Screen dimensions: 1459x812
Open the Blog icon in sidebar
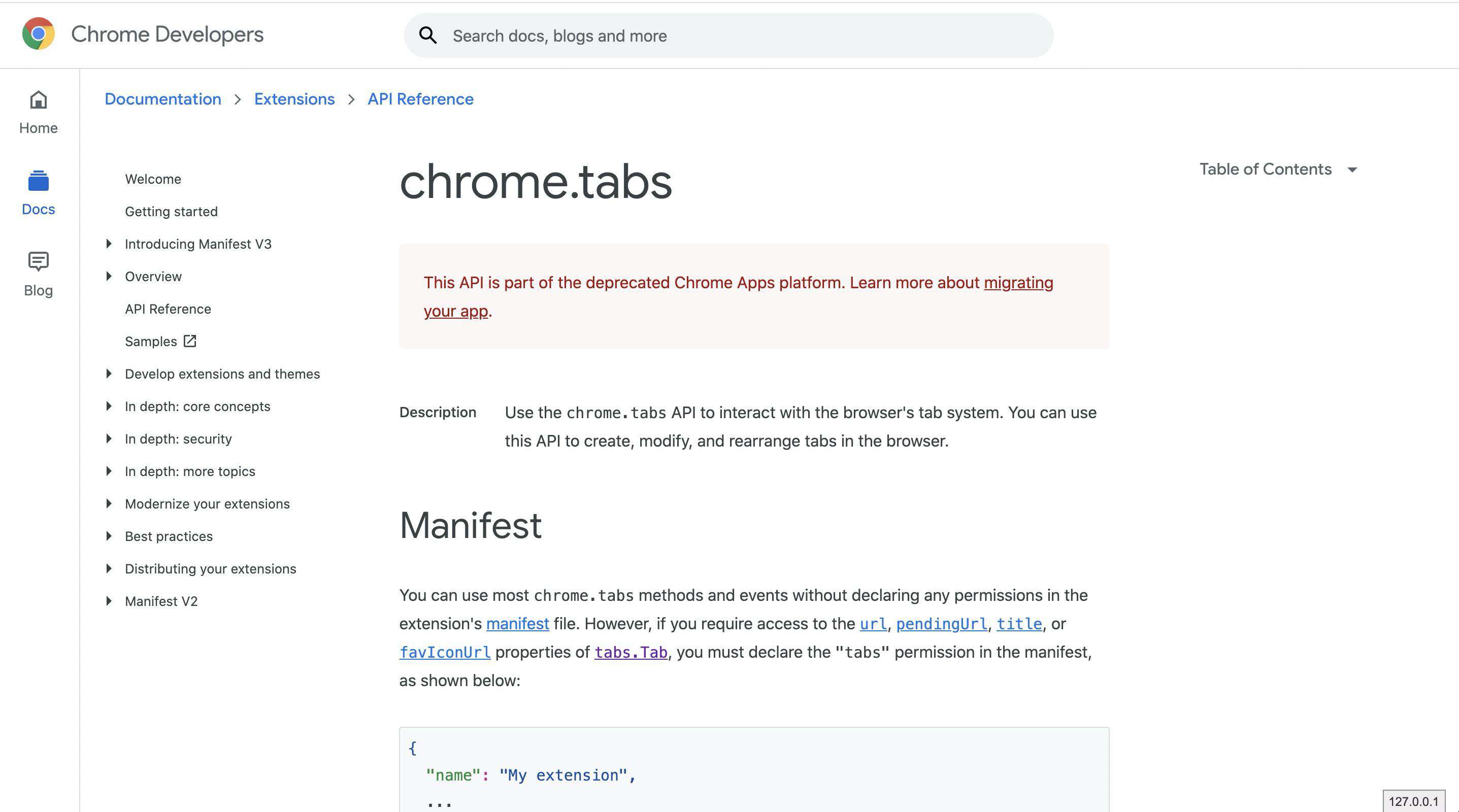[x=39, y=261]
